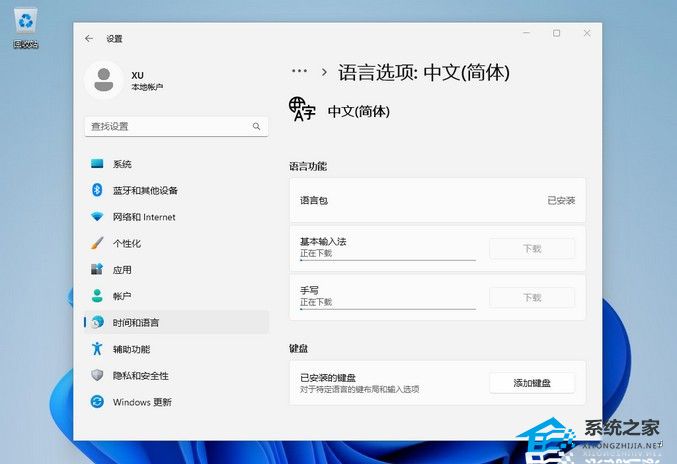Open 辅助功能 settings

pos(177,349)
